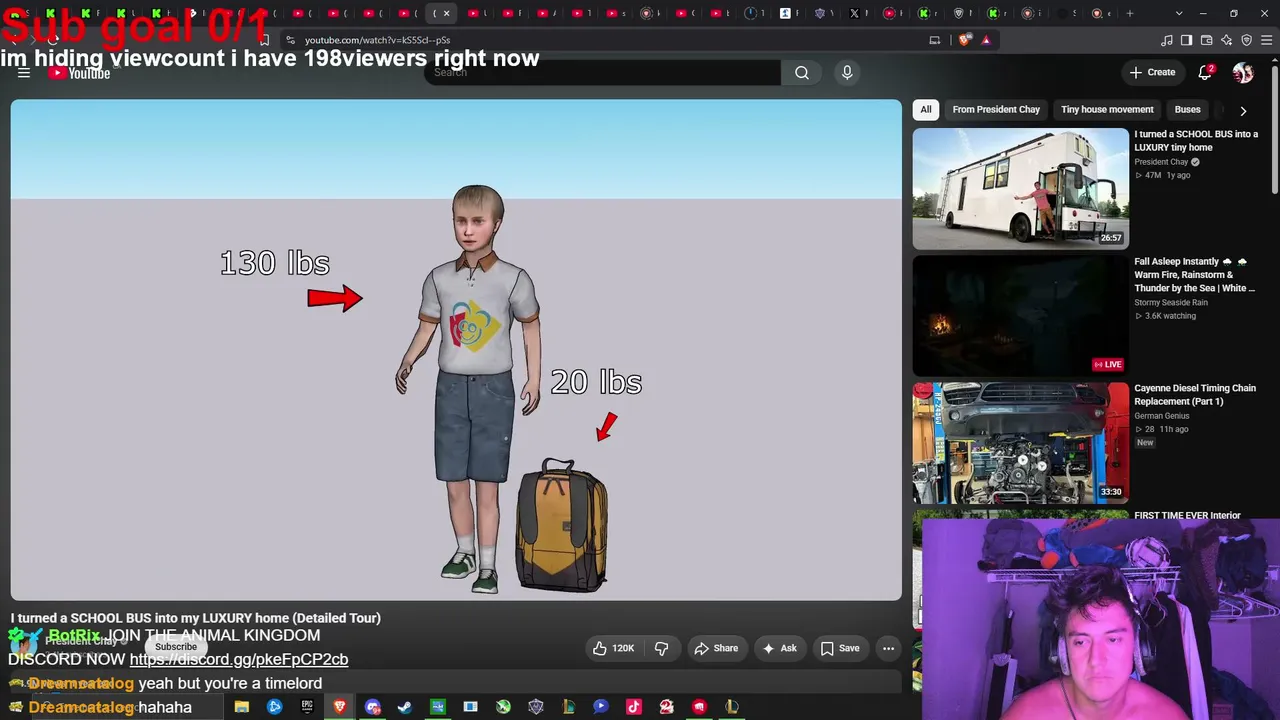The height and width of the screenshot is (720, 1280).
Task: Toggle the Brave sidebar panel icon
Action: click(x=1186, y=40)
